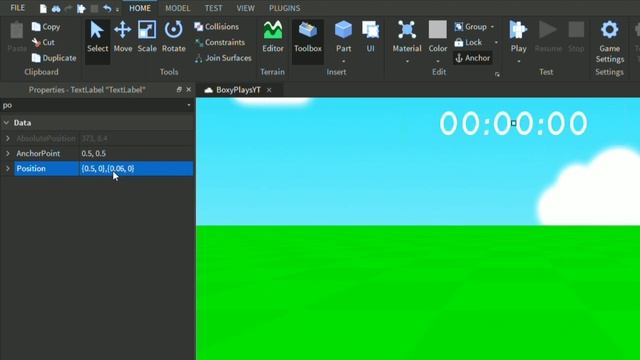Screen dimensions: 640x360
Task: Switch to the TEST tab
Action: (213, 8)
